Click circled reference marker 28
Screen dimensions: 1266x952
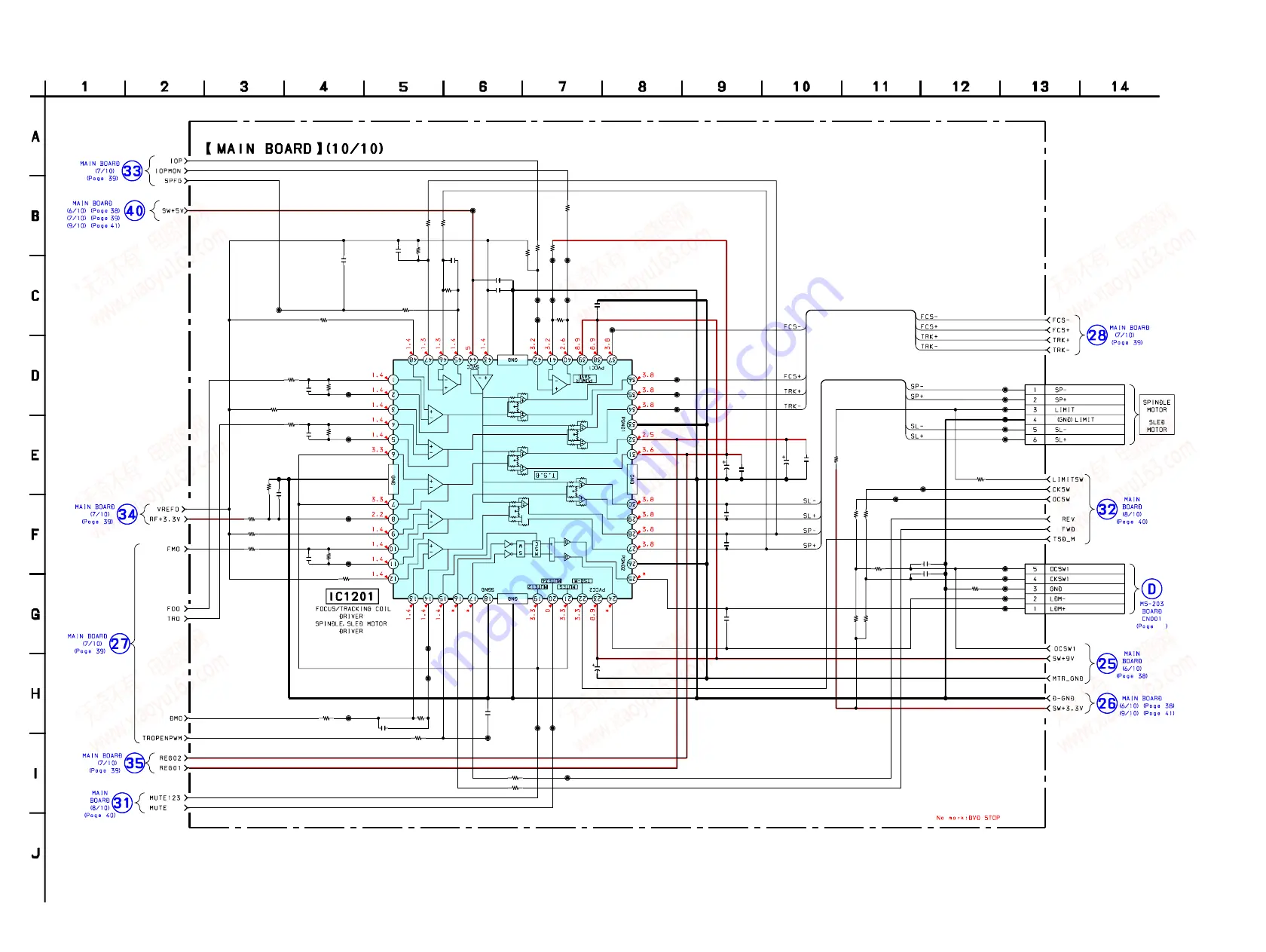[x=1097, y=335]
